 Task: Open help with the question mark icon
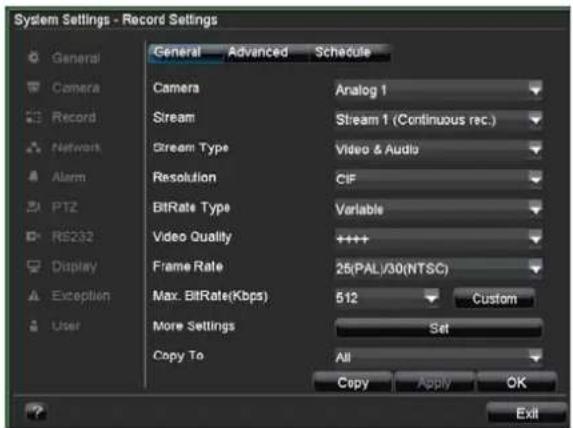[36, 412]
